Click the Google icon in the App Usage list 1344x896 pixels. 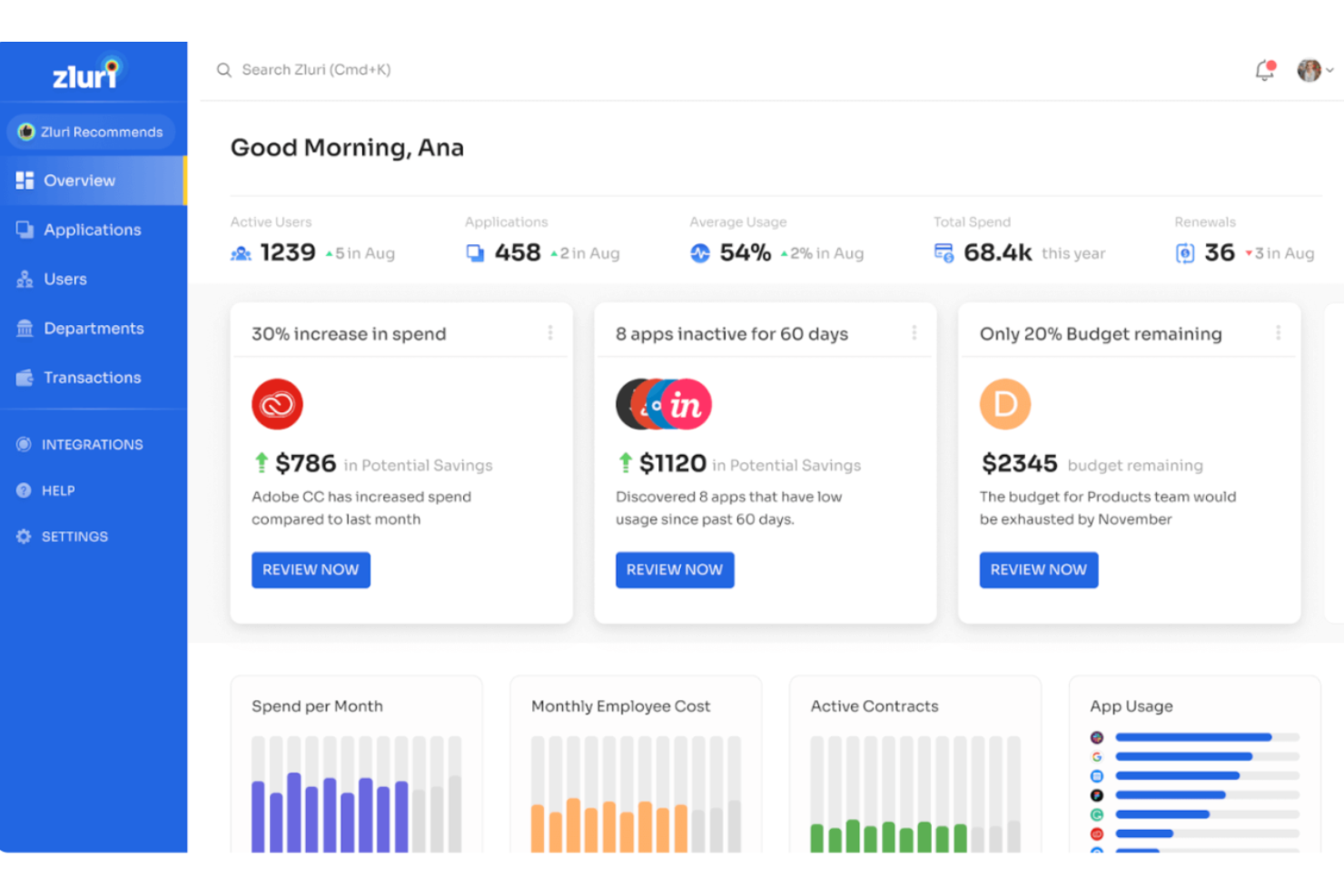pyautogui.click(x=1097, y=756)
